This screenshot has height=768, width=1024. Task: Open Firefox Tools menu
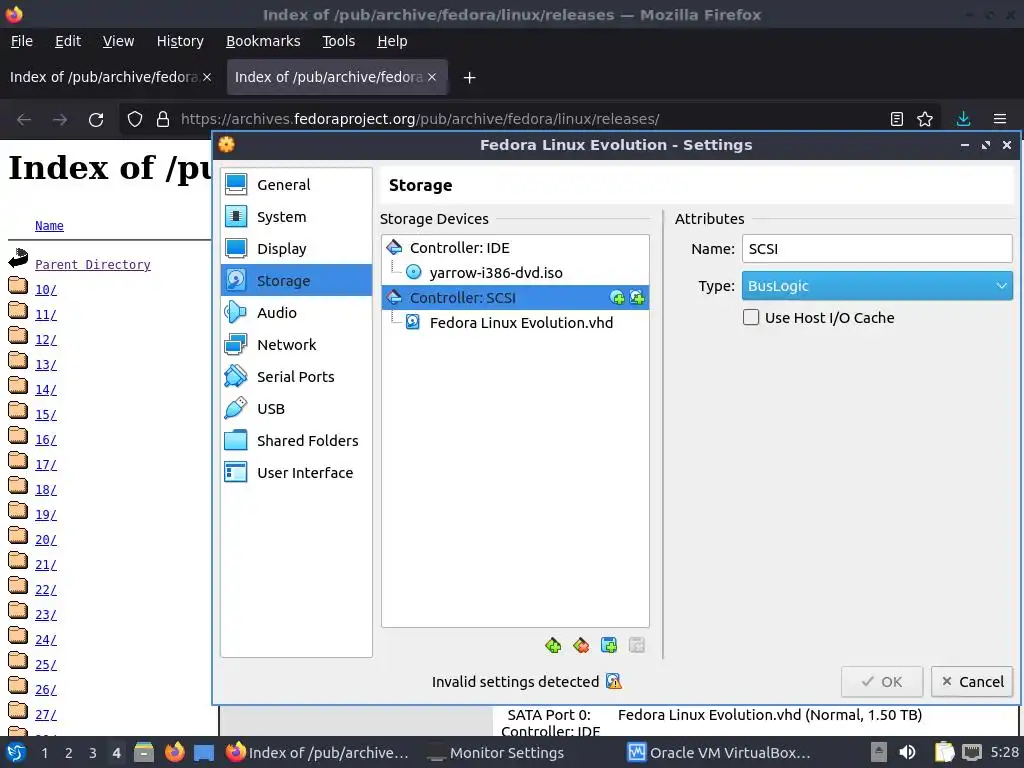coord(338,41)
